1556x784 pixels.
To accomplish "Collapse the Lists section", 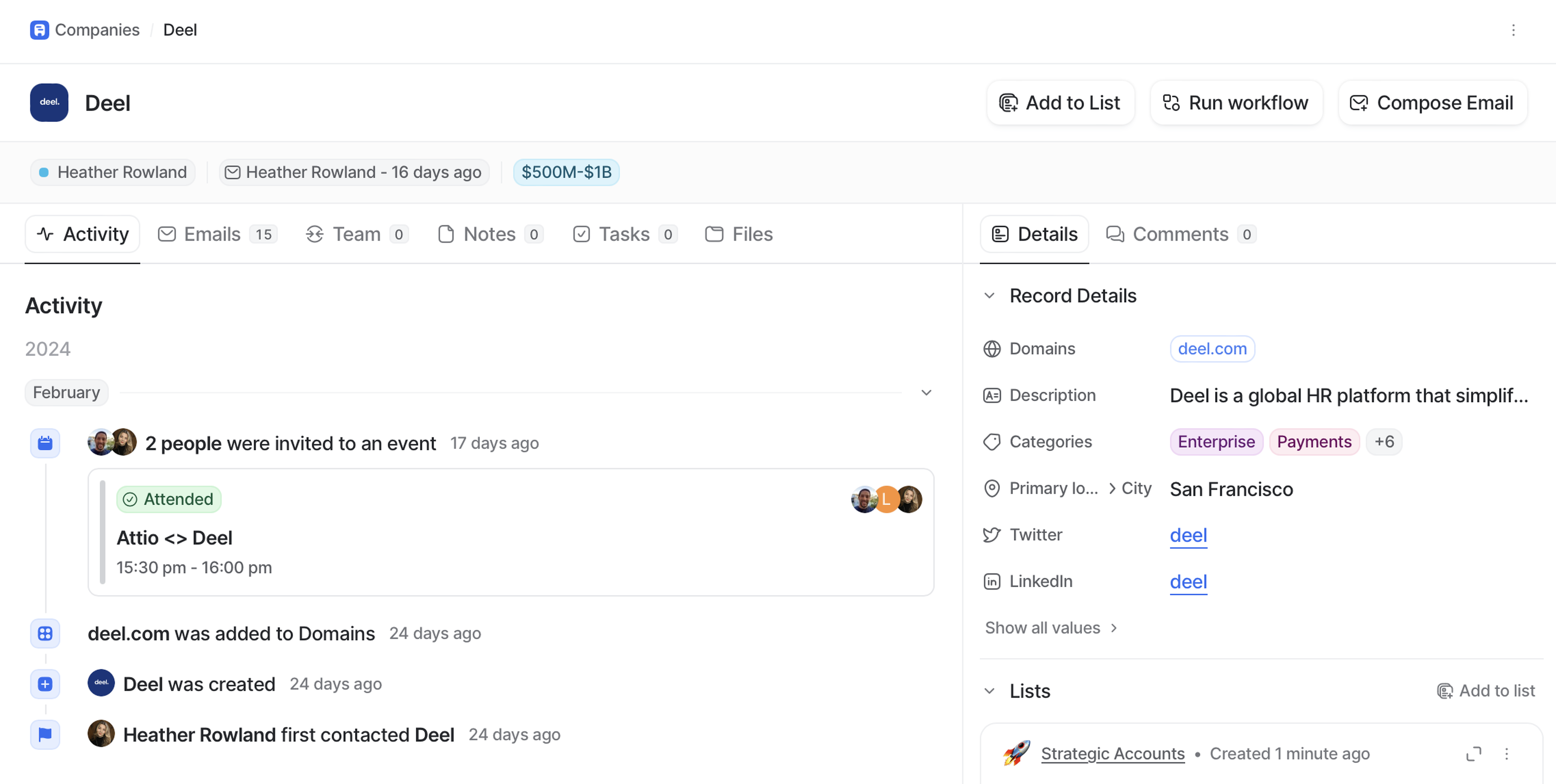I will click(x=990, y=691).
